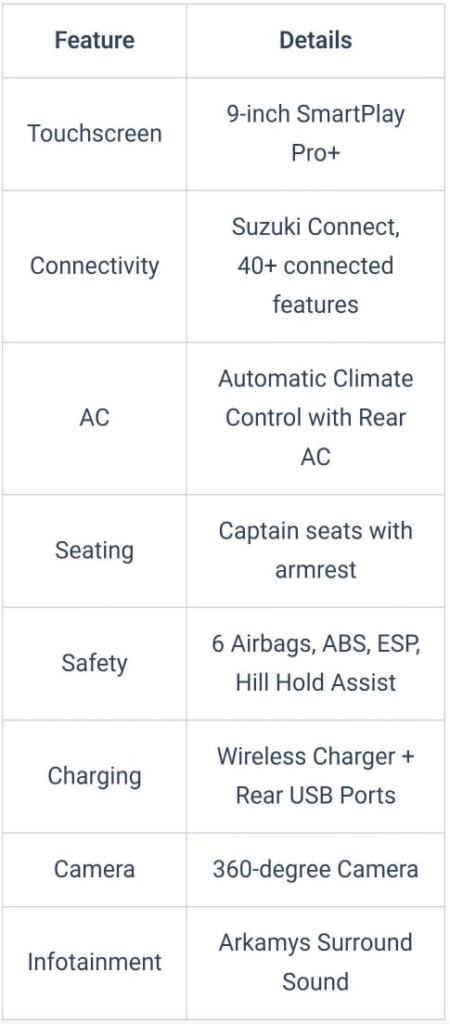Select Suzuki Connect details cell
This screenshot has height=1024, width=450.
pyautogui.click(x=315, y=266)
